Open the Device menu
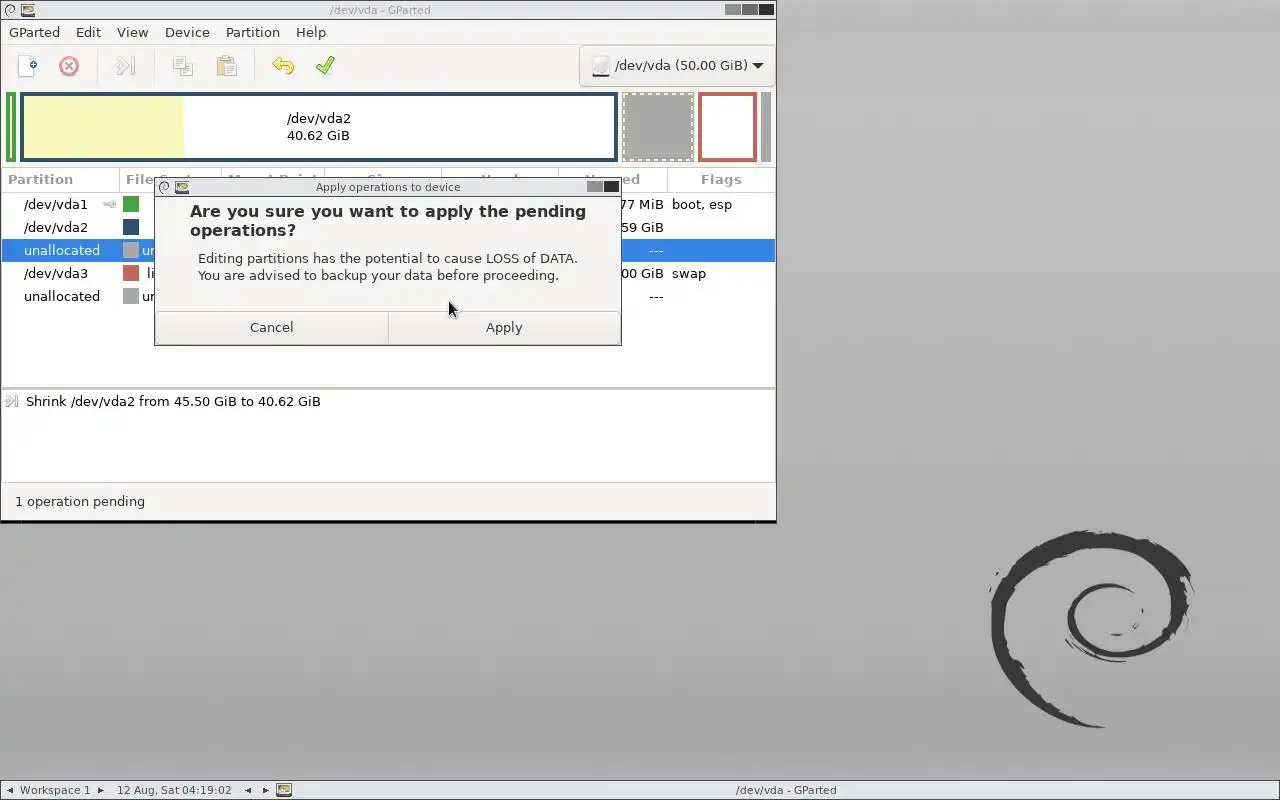This screenshot has width=1280, height=800. coord(187,32)
